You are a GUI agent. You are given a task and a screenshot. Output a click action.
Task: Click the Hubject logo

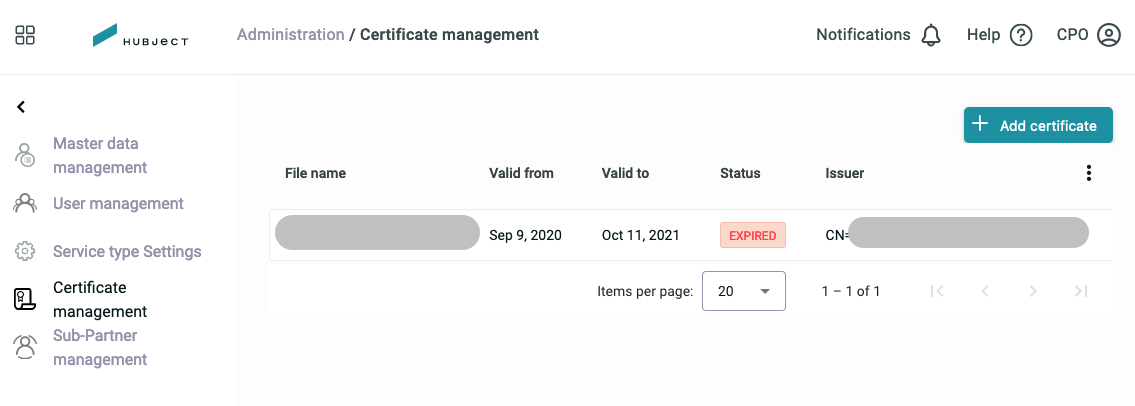tap(140, 35)
